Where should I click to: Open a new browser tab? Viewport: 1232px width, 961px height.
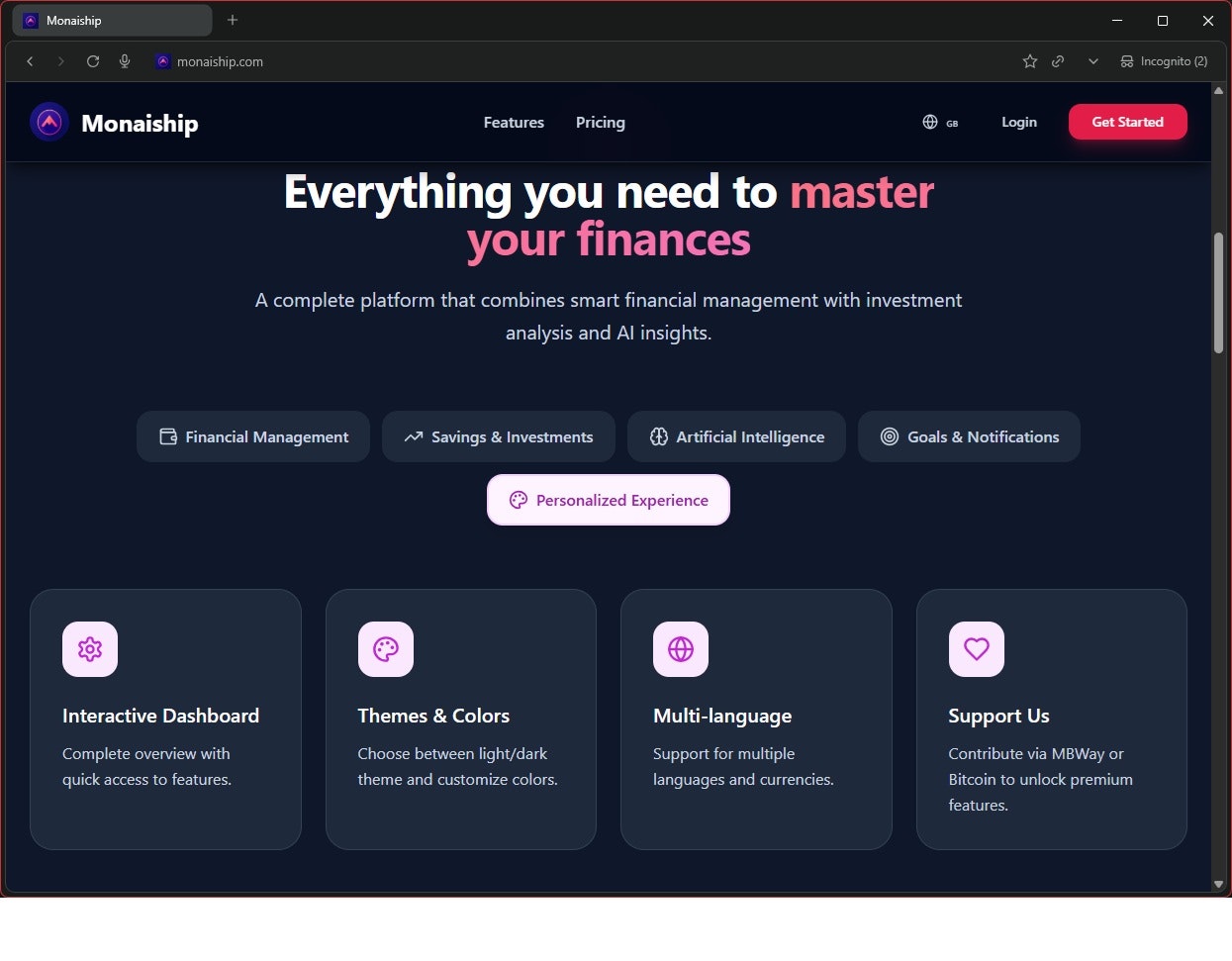(x=233, y=20)
